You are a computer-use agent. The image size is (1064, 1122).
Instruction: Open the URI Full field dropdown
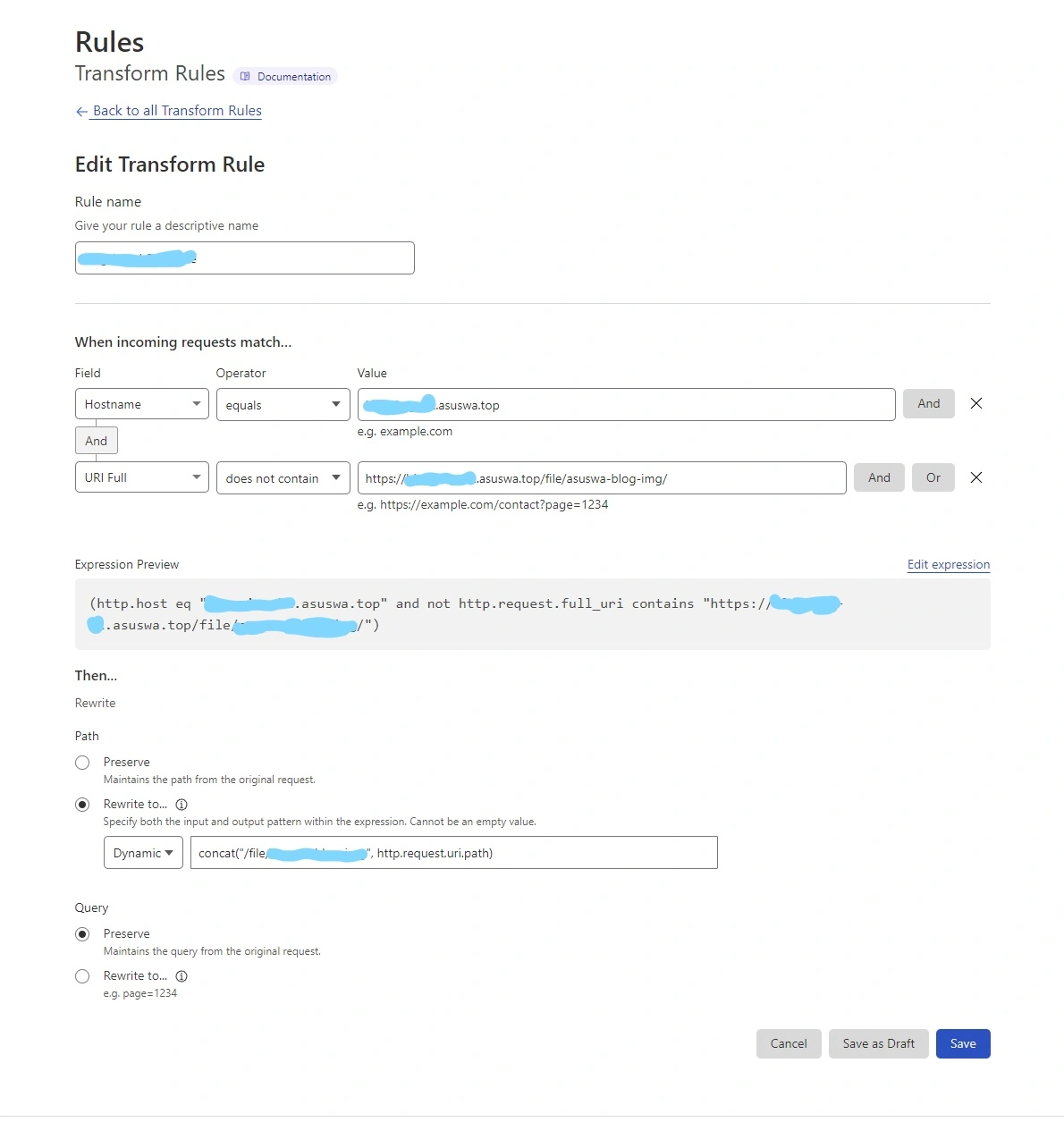141,477
